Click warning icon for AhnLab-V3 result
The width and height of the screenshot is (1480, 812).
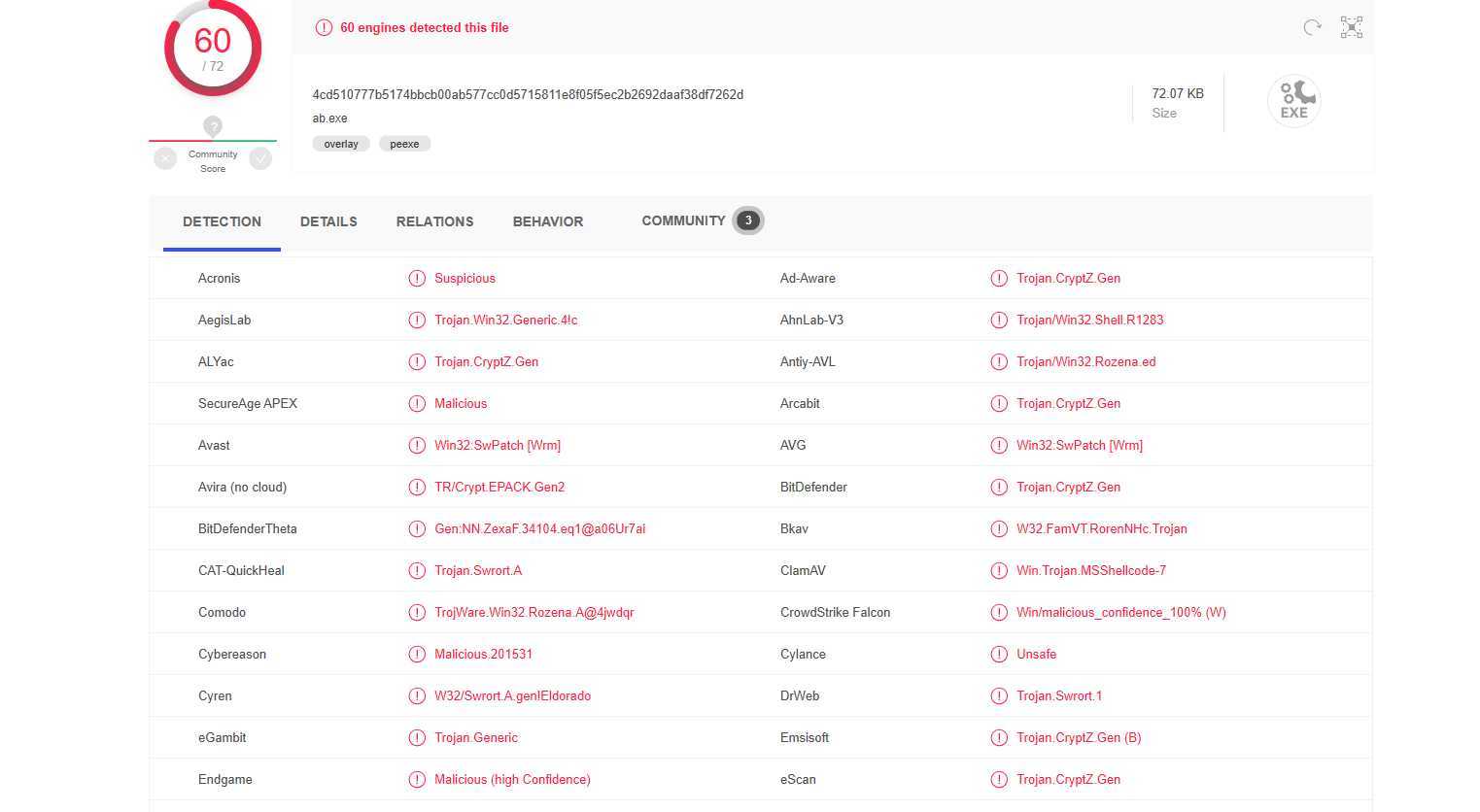tap(999, 320)
